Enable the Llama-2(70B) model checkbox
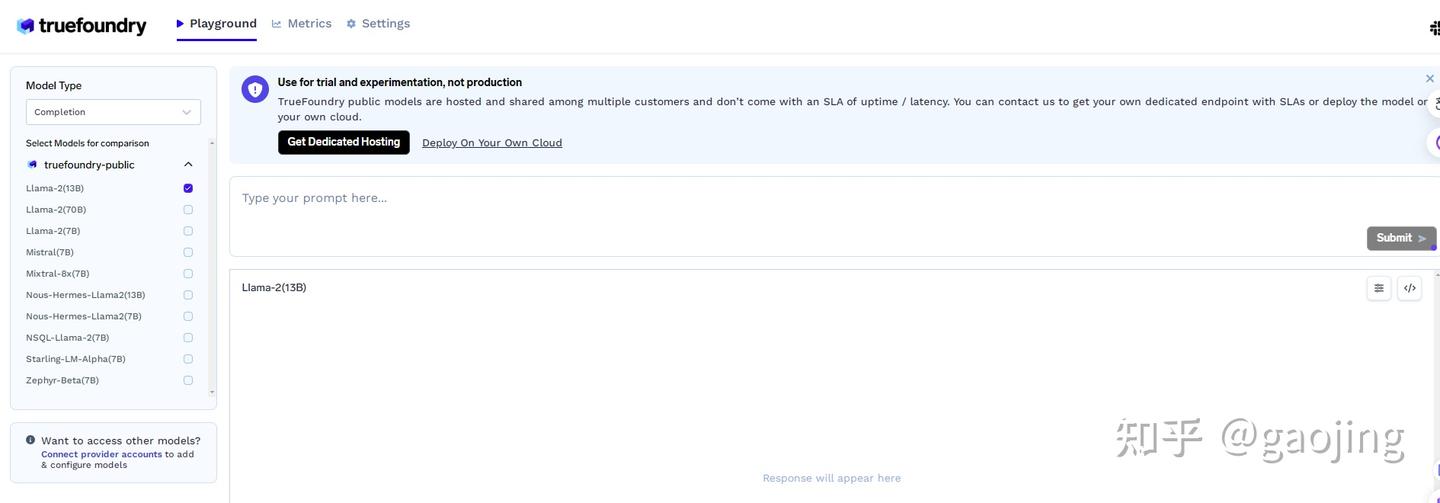1440x503 pixels. (x=188, y=210)
